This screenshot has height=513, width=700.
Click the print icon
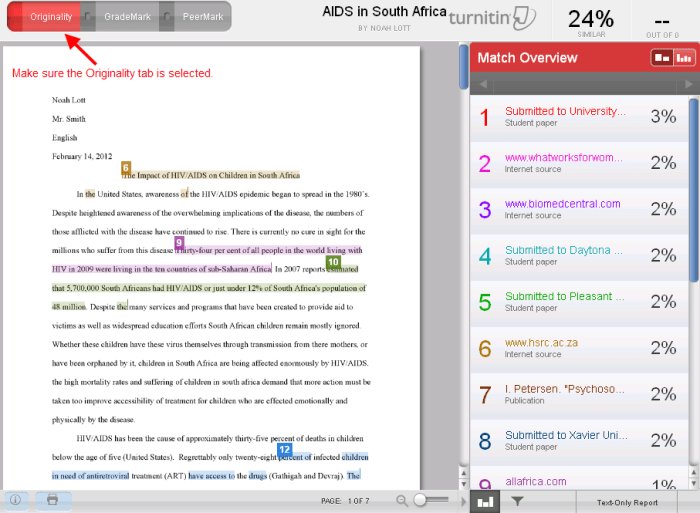click(53, 500)
